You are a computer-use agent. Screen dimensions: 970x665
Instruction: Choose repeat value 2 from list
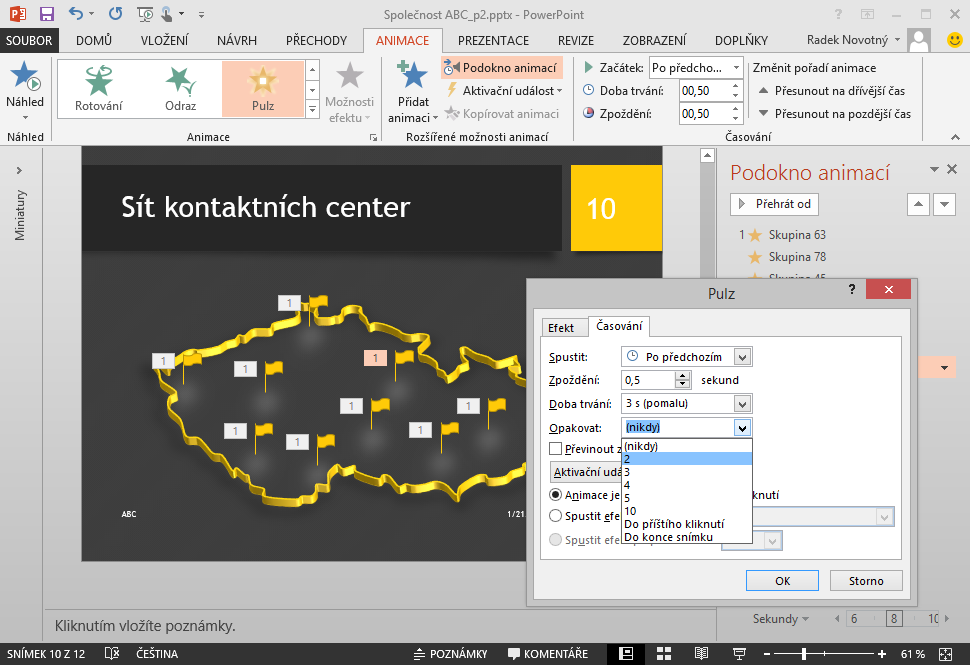(687, 459)
